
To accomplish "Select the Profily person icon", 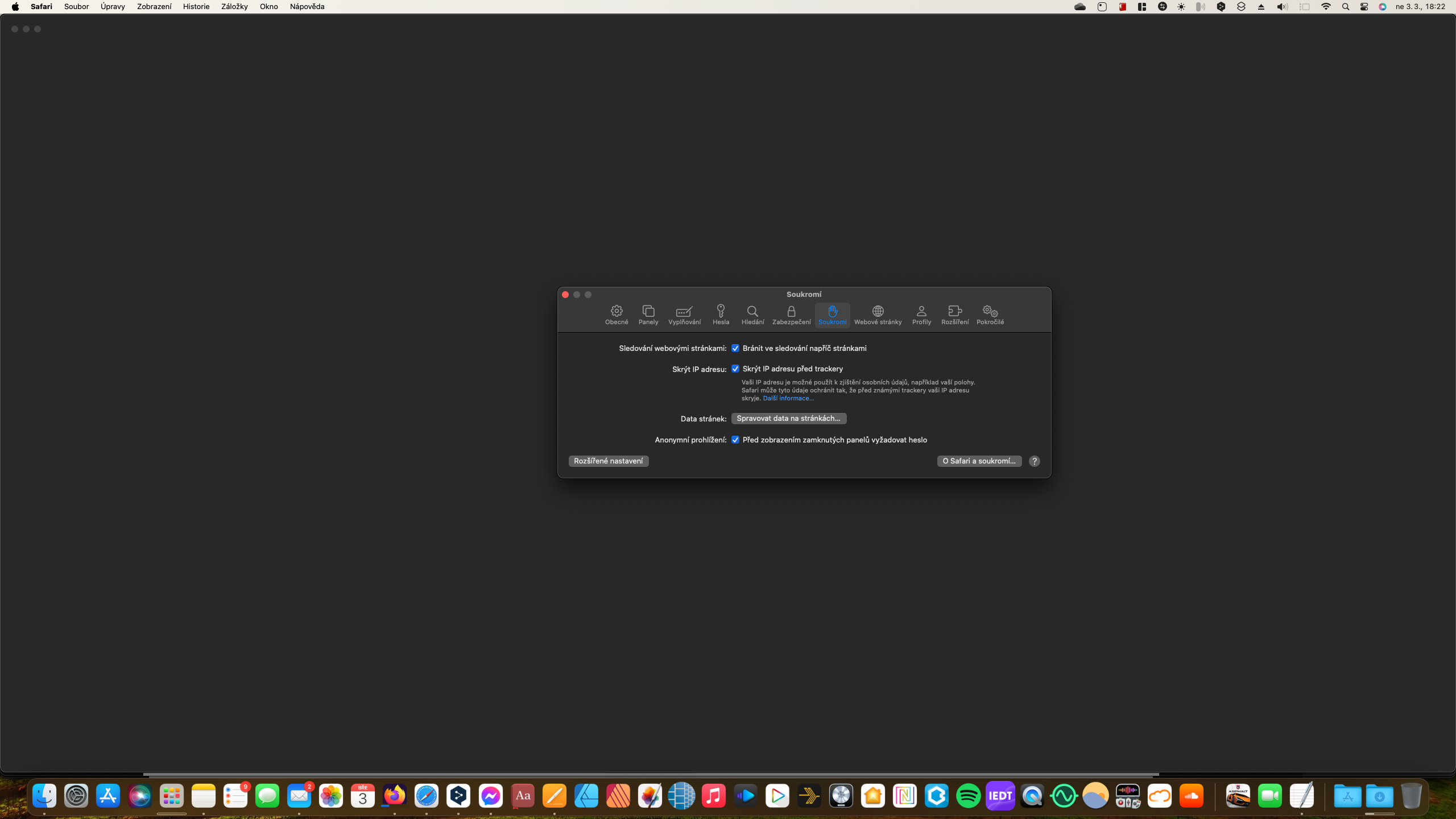I will (x=921, y=315).
